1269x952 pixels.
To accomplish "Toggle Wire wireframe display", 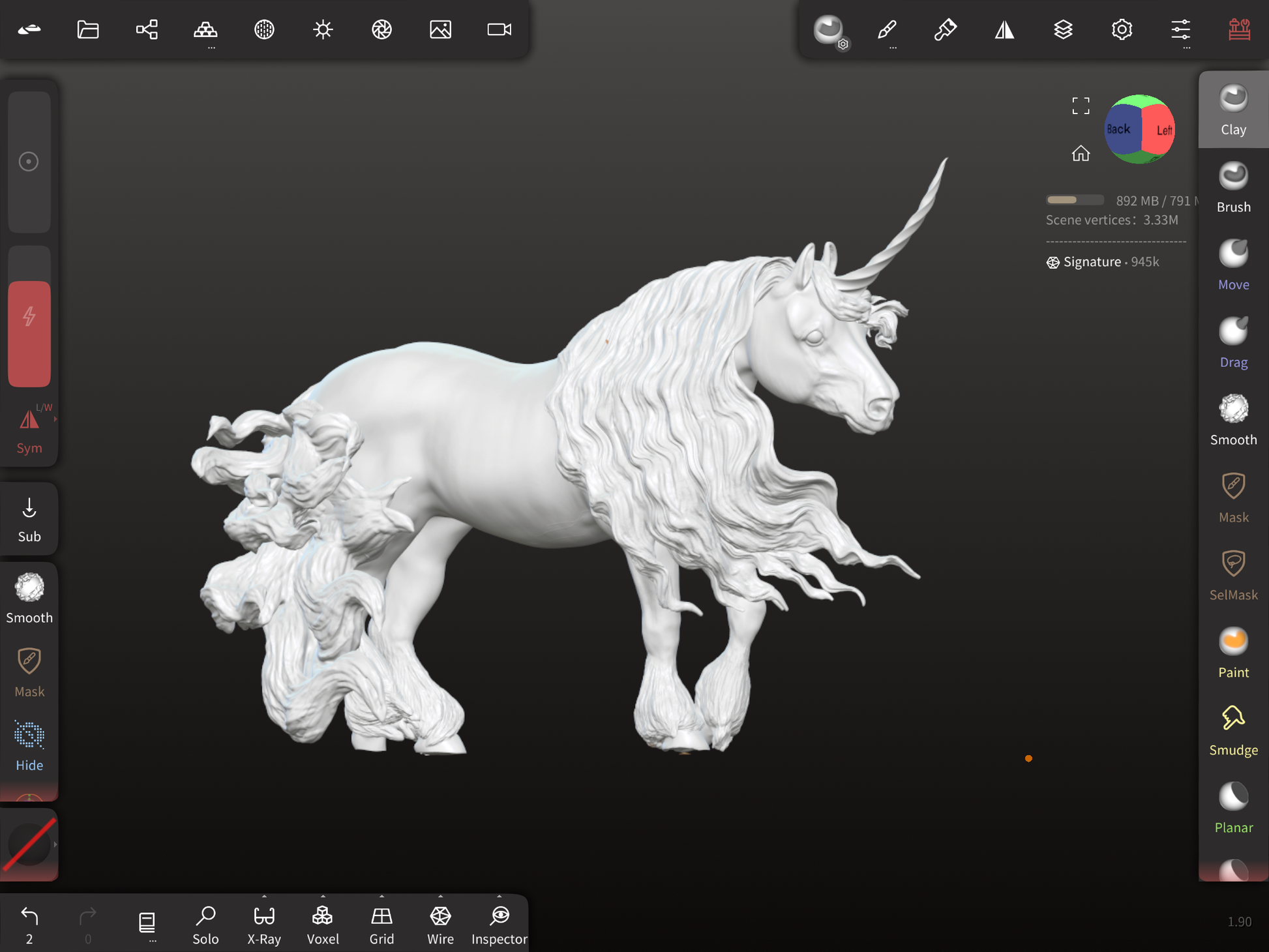I will point(440,924).
